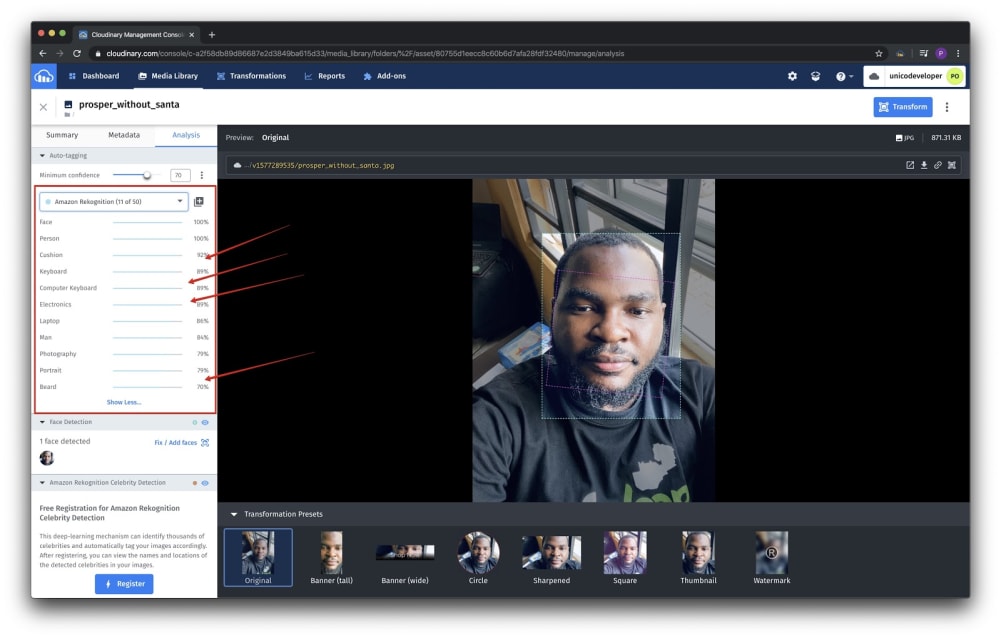Image resolution: width=1000 pixels, height=638 pixels.
Task: Click the minimum confidence value field
Action: pyautogui.click(x=180, y=175)
